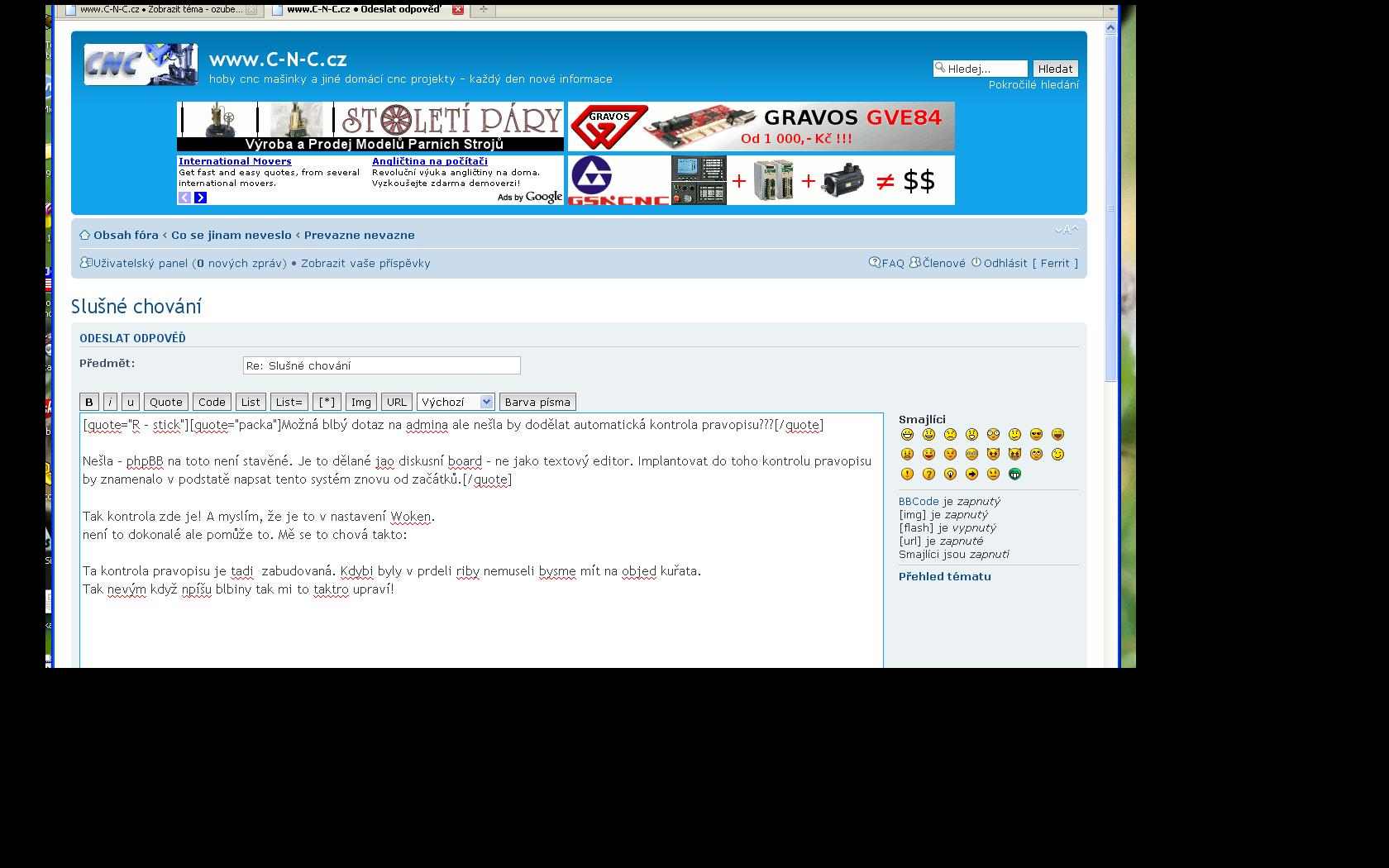1389x868 pixels.
Task: Insert the exclamation mark smiley
Action: pyautogui.click(x=907, y=475)
